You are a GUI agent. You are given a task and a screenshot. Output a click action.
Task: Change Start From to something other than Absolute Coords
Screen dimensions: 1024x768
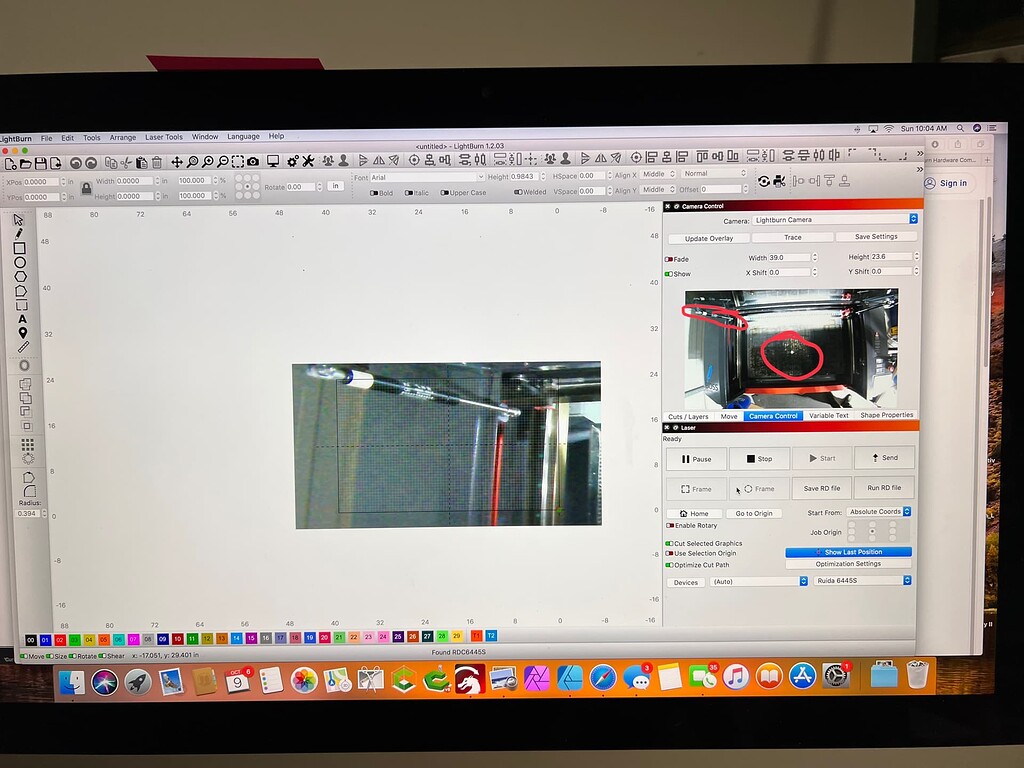(876, 512)
